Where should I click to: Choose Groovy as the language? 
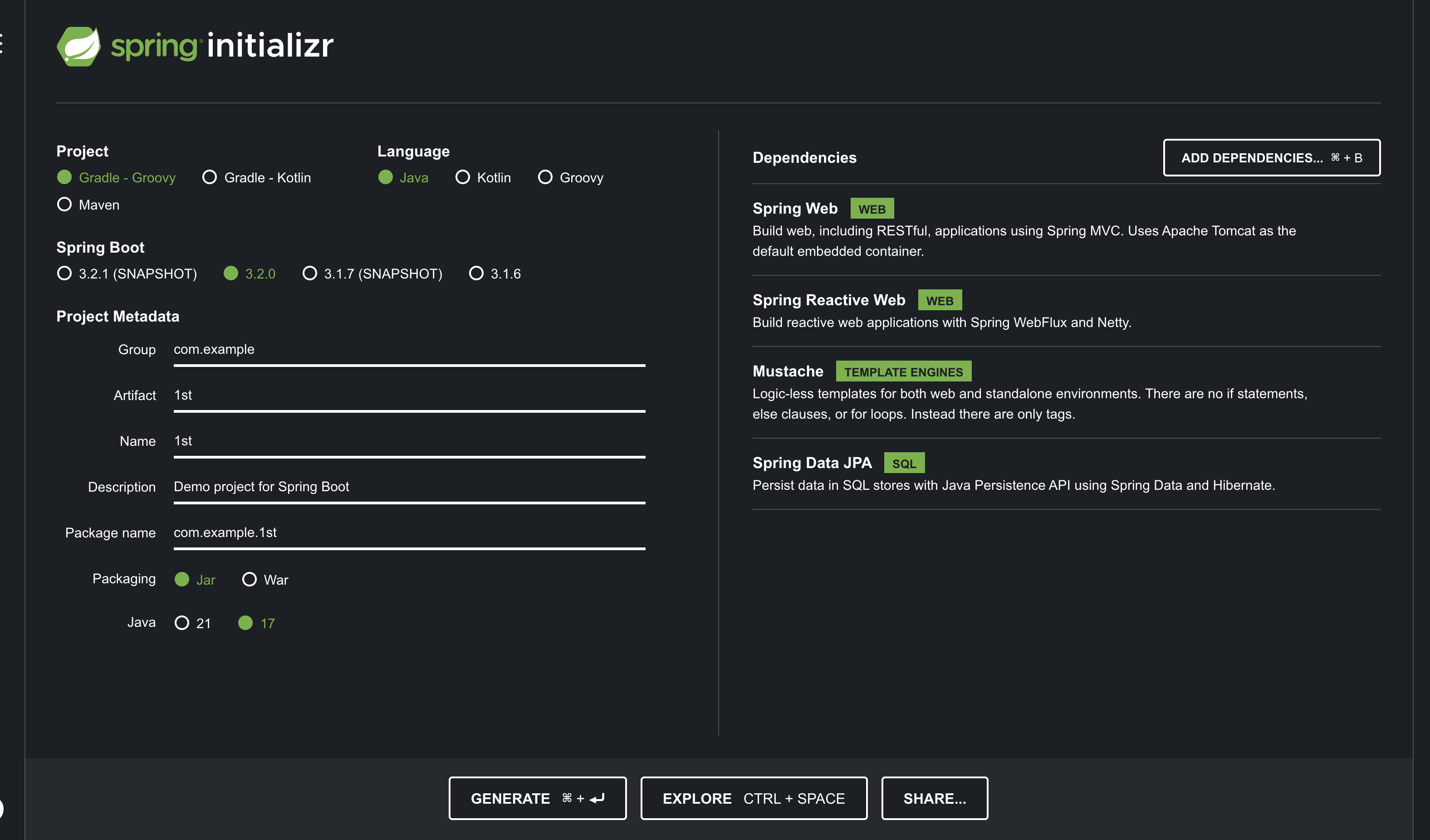[x=570, y=177]
